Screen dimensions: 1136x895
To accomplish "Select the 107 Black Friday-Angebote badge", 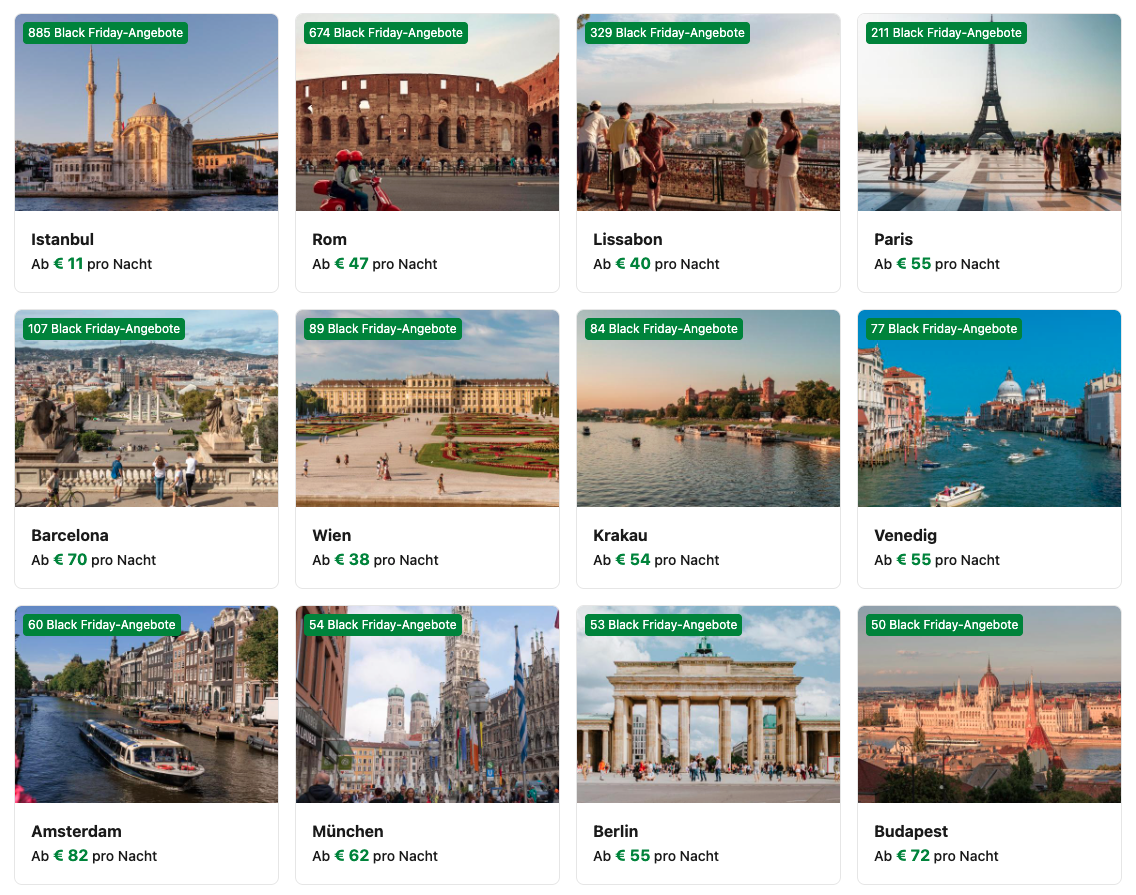I will [104, 329].
